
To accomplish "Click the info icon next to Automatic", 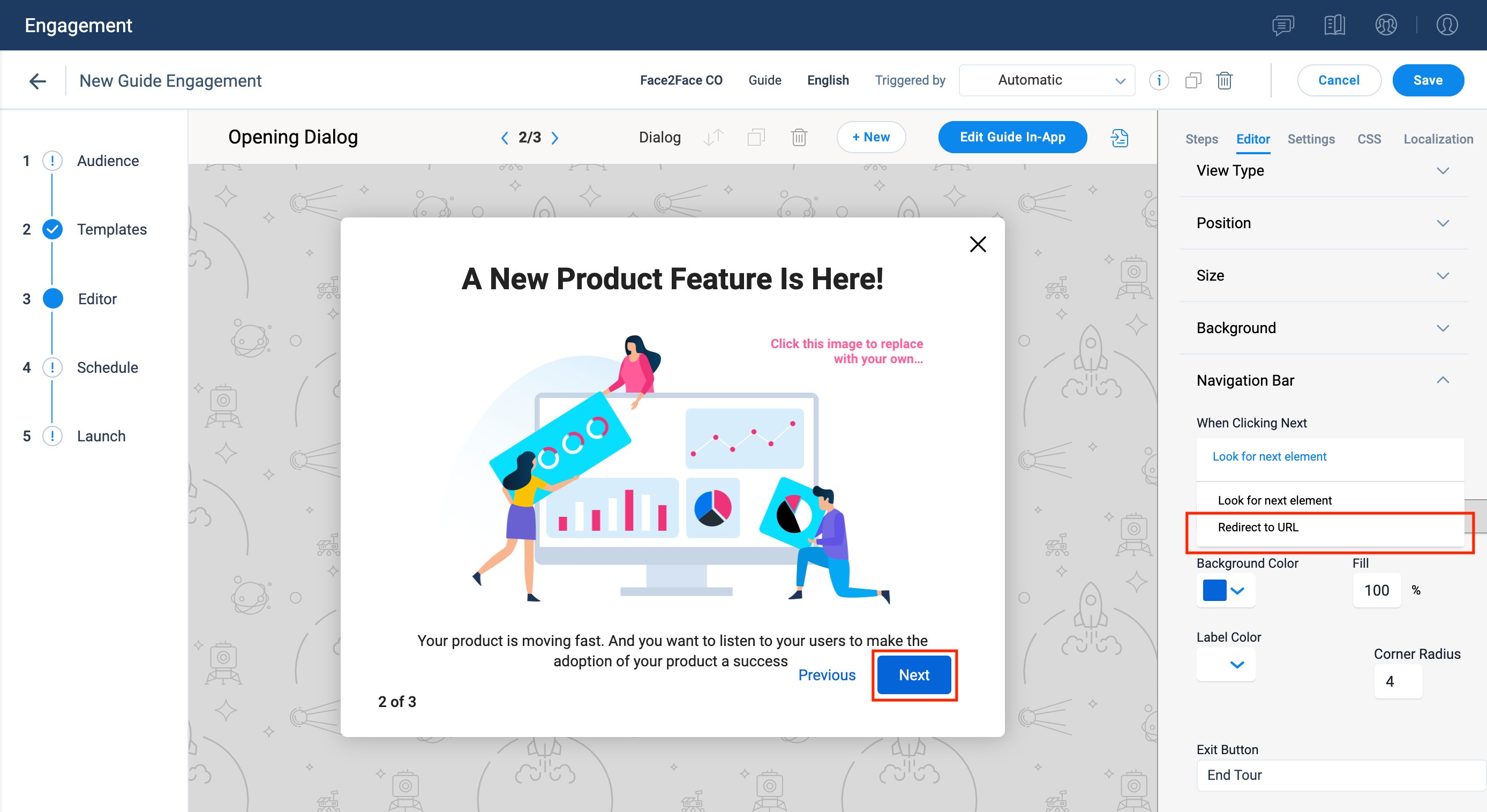I will point(1159,80).
